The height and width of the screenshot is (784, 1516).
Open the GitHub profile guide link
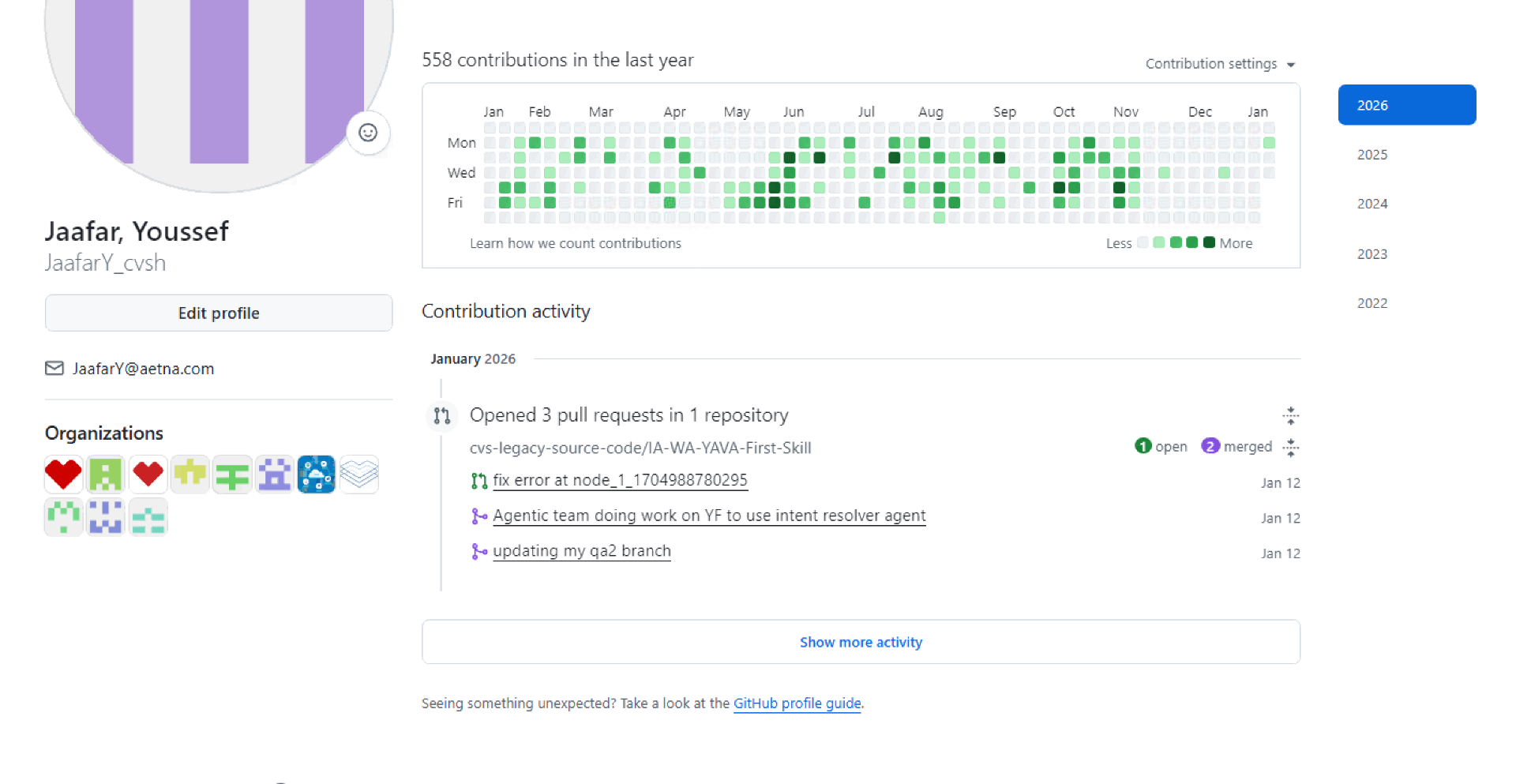click(797, 703)
